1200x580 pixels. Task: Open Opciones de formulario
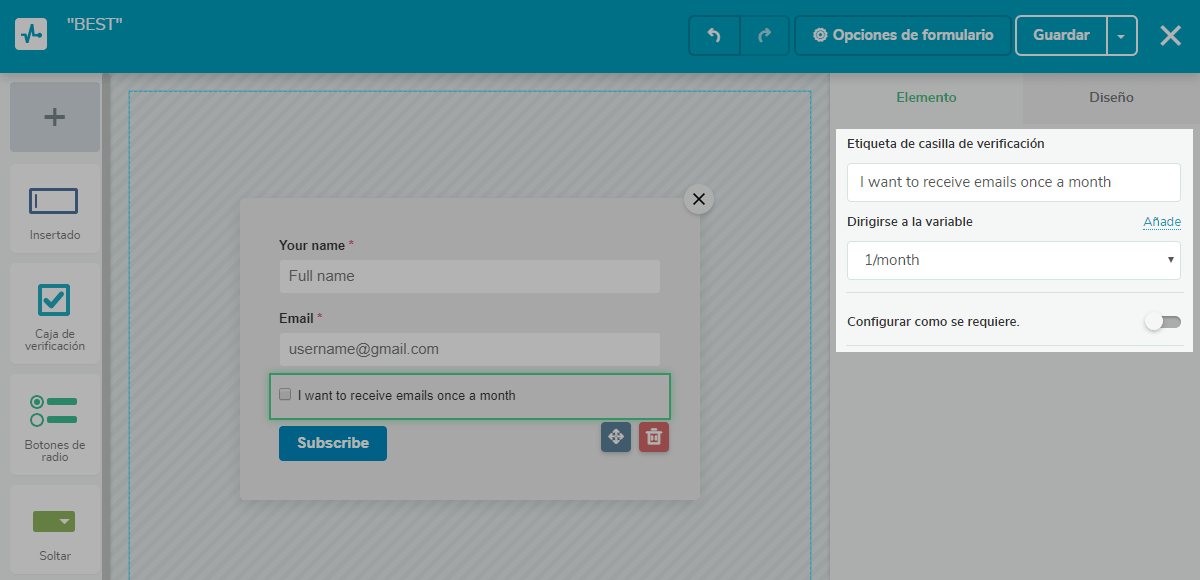903,35
